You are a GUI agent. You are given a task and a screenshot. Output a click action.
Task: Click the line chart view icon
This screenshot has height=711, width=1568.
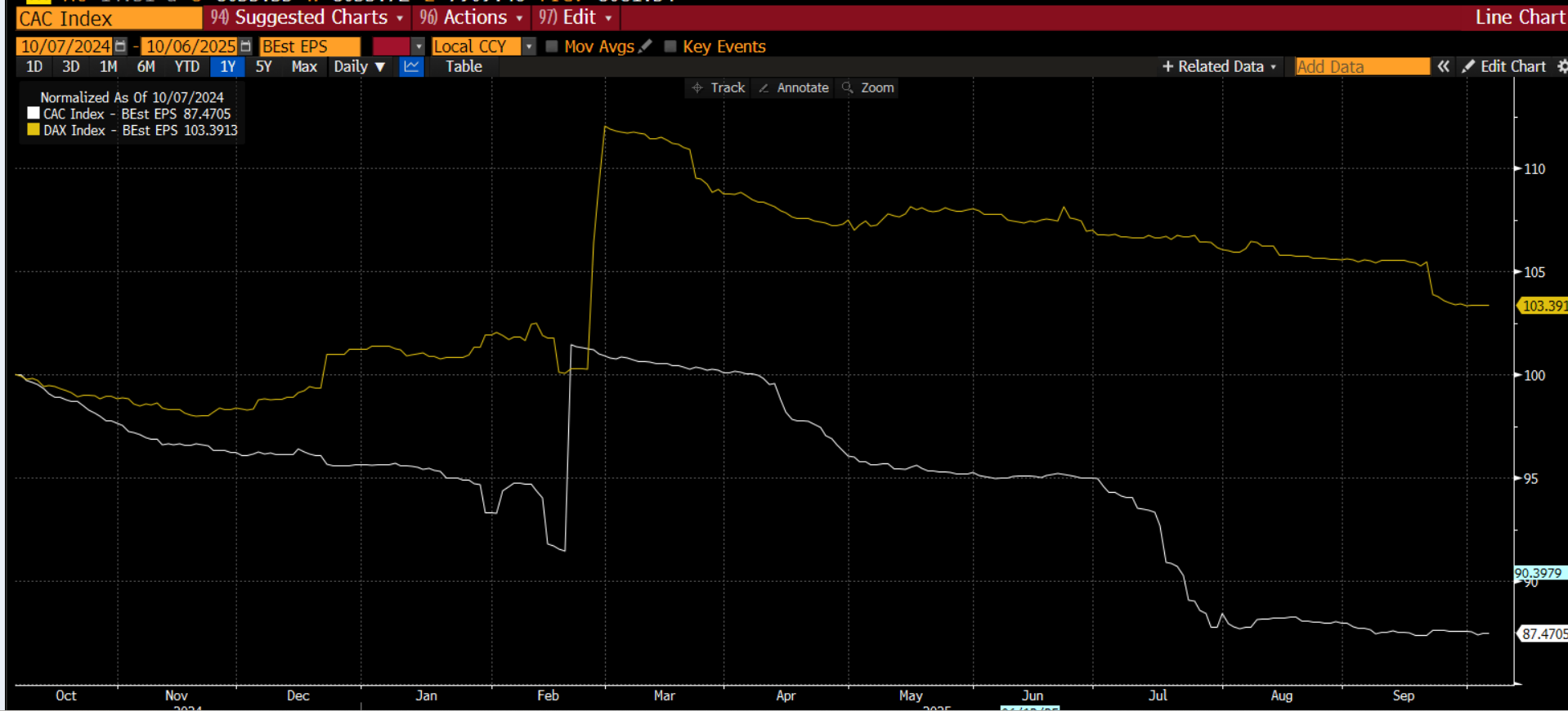[411, 67]
